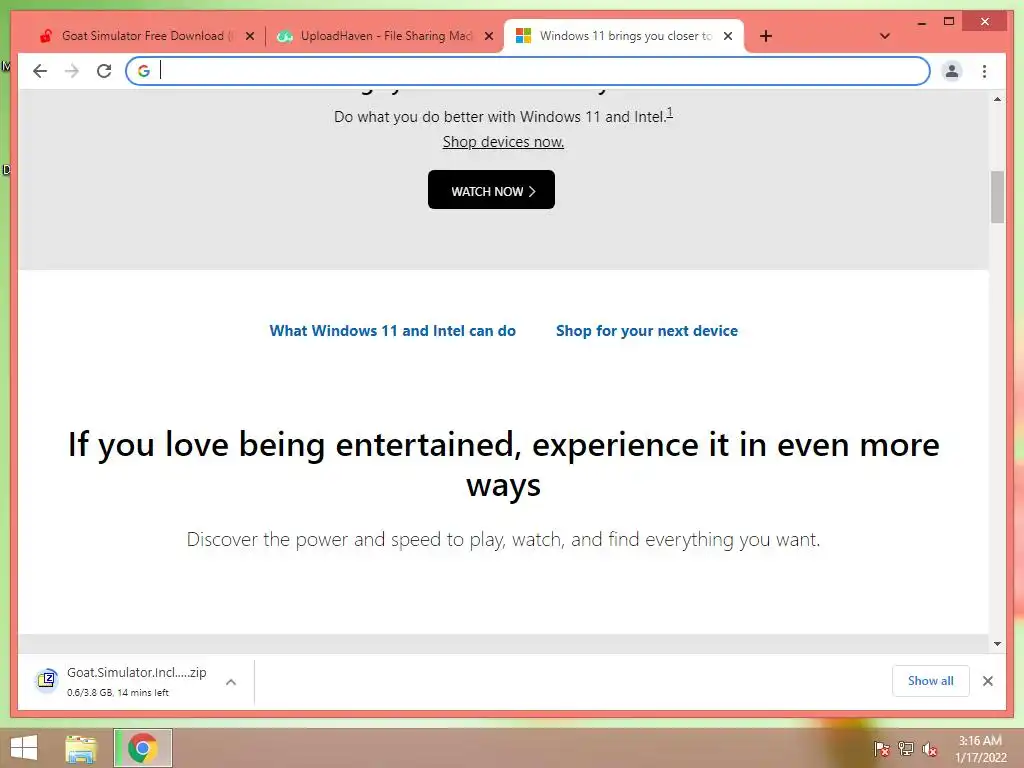This screenshot has width=1024, height=768.
Task: Follow the Shop devices now link
Action: coord(503,142)
